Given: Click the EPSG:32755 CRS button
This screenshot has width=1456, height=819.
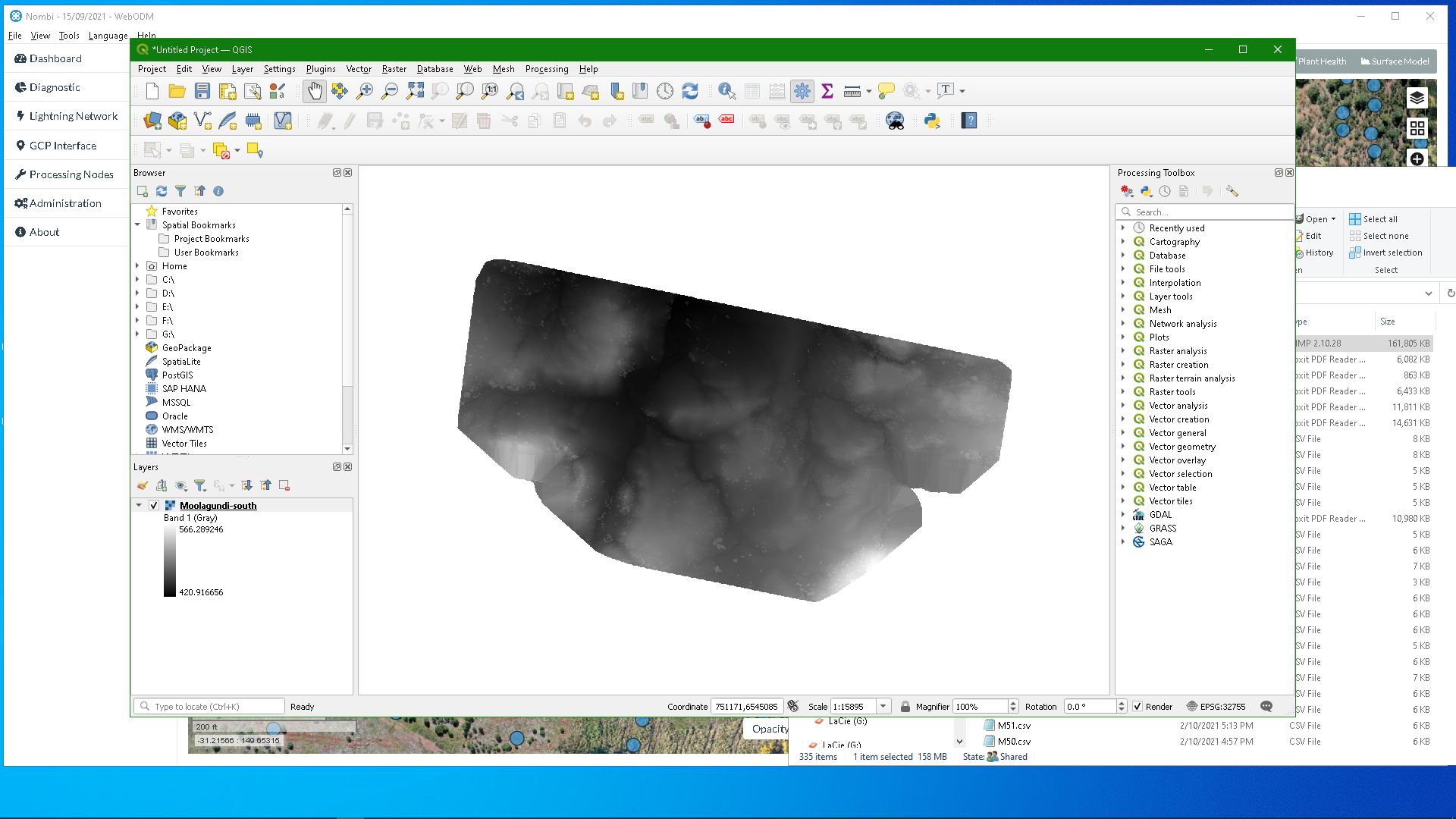Looking at the screenshot, I should (x=1216, y=707).
